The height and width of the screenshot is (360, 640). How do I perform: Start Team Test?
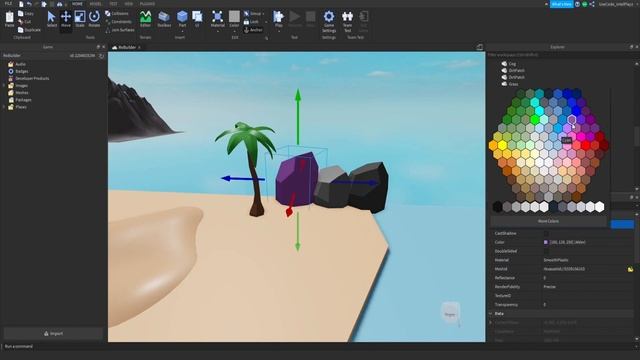click(347, 21)
